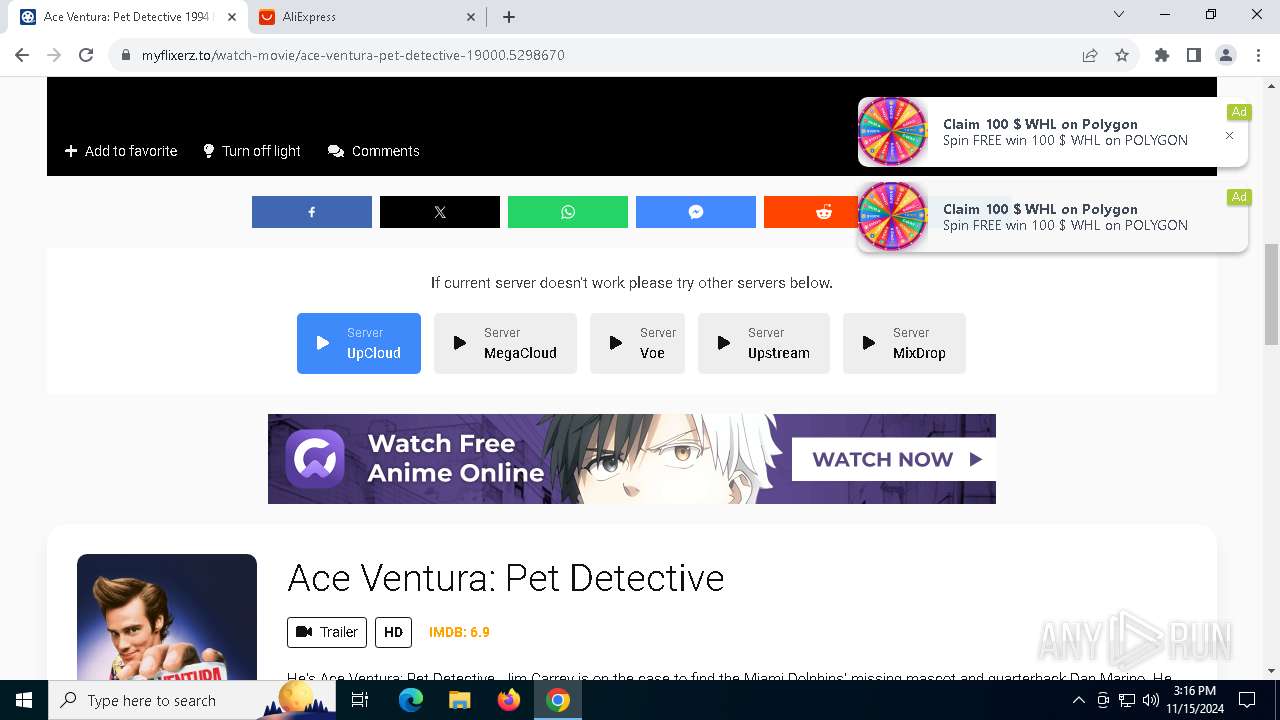Image resolution: width=1280 pixels, height=720 pixels.
Task: Open the Comments section link
Action: [x=374, y=151]
